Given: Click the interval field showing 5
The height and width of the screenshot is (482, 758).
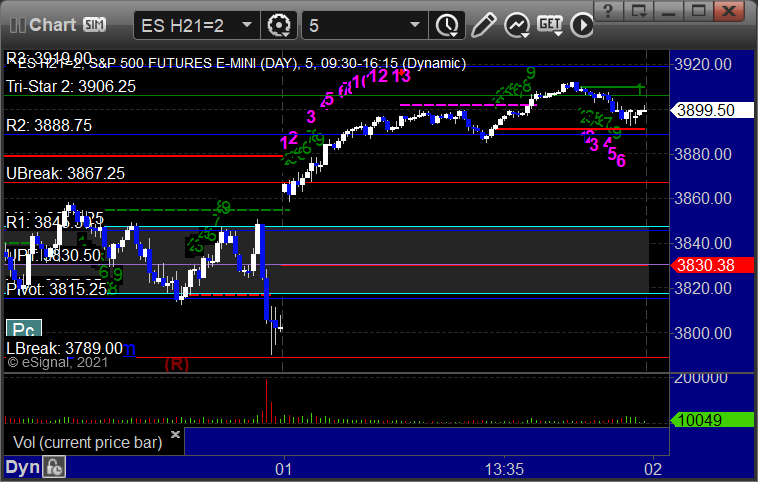Looking at the screenshot, I should 365,25.
